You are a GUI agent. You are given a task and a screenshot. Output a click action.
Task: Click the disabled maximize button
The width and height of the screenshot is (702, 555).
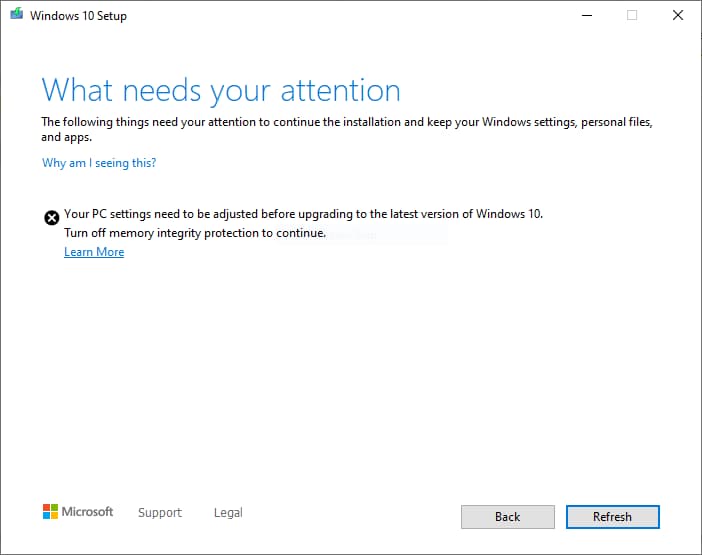point(632,15)
